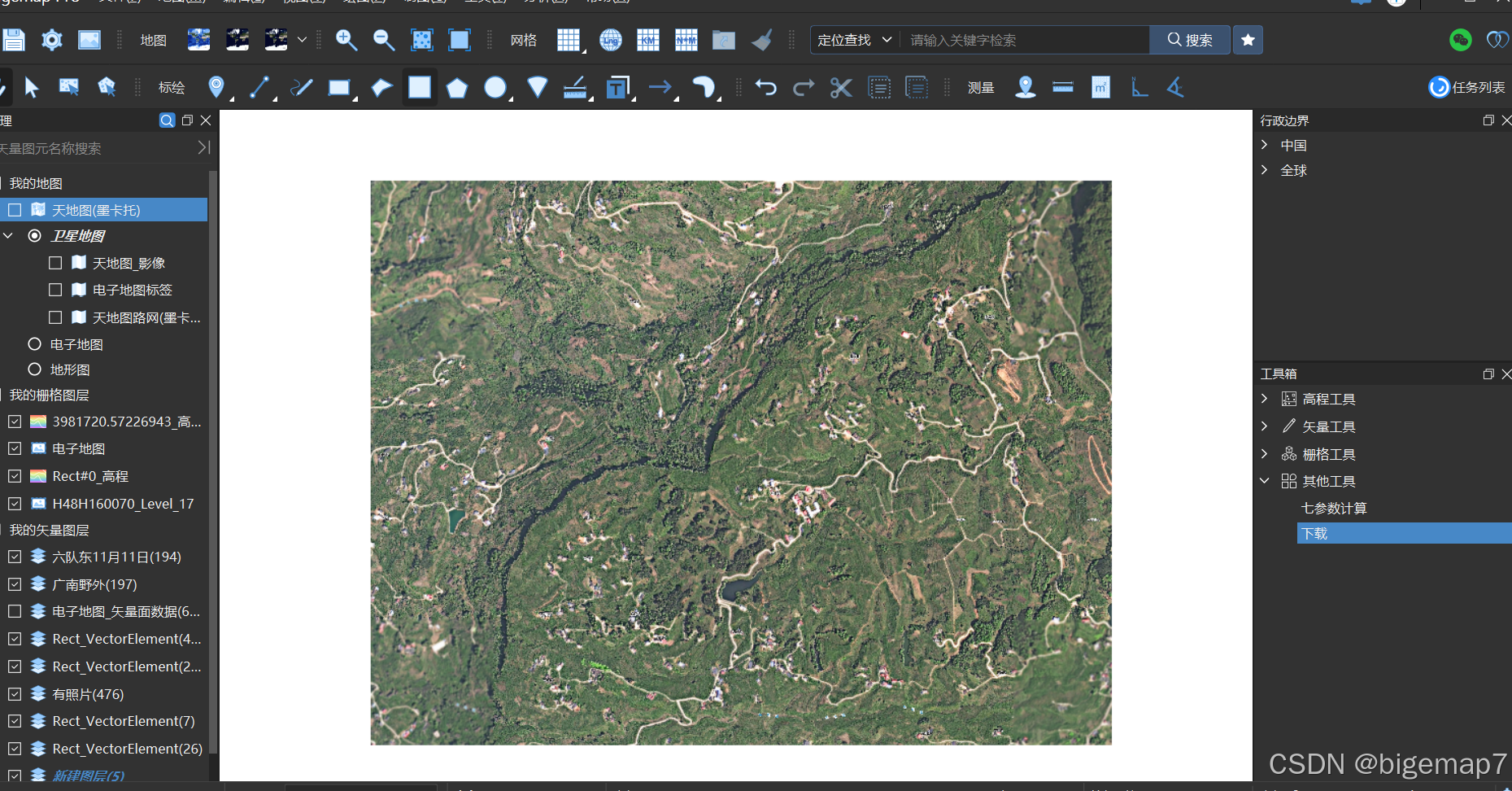This screenshot has height=791, width=1512.
Task: Open the 定位查找 dropdown
Action: coord(855,40)
